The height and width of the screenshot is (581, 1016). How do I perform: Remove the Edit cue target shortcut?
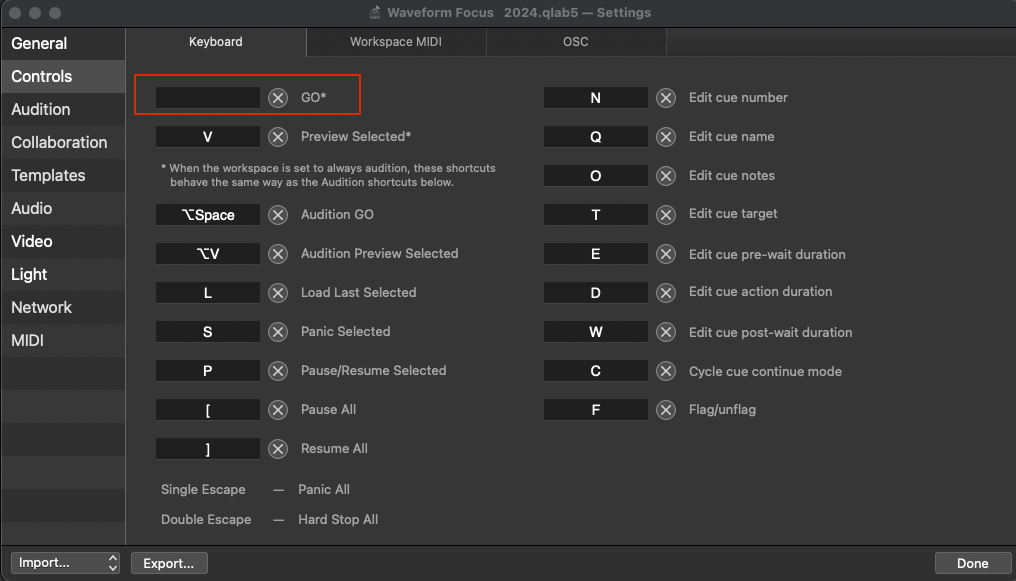coord(666,215)
